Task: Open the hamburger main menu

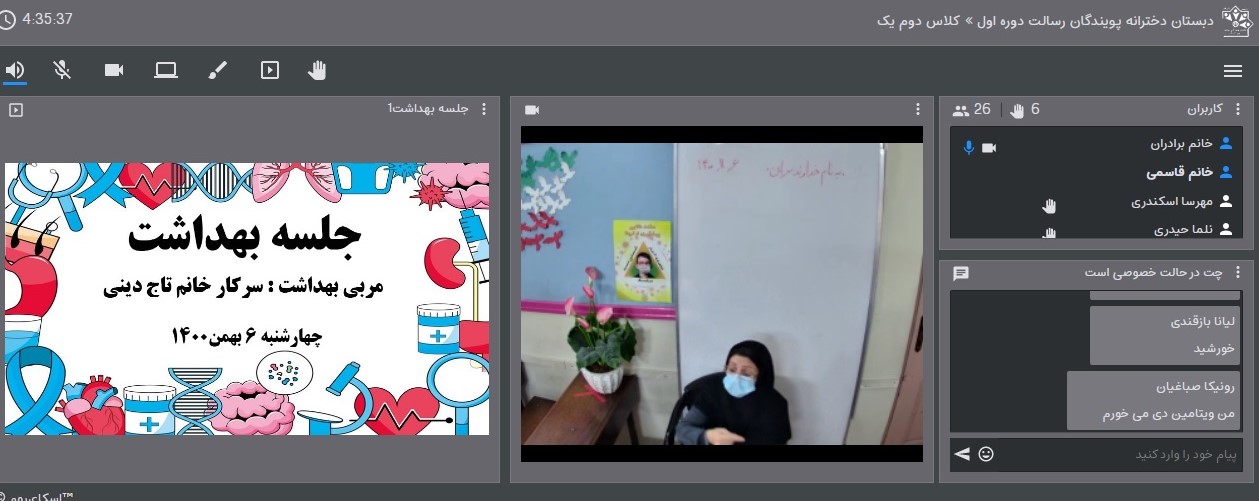Action: click(1233, 70)
